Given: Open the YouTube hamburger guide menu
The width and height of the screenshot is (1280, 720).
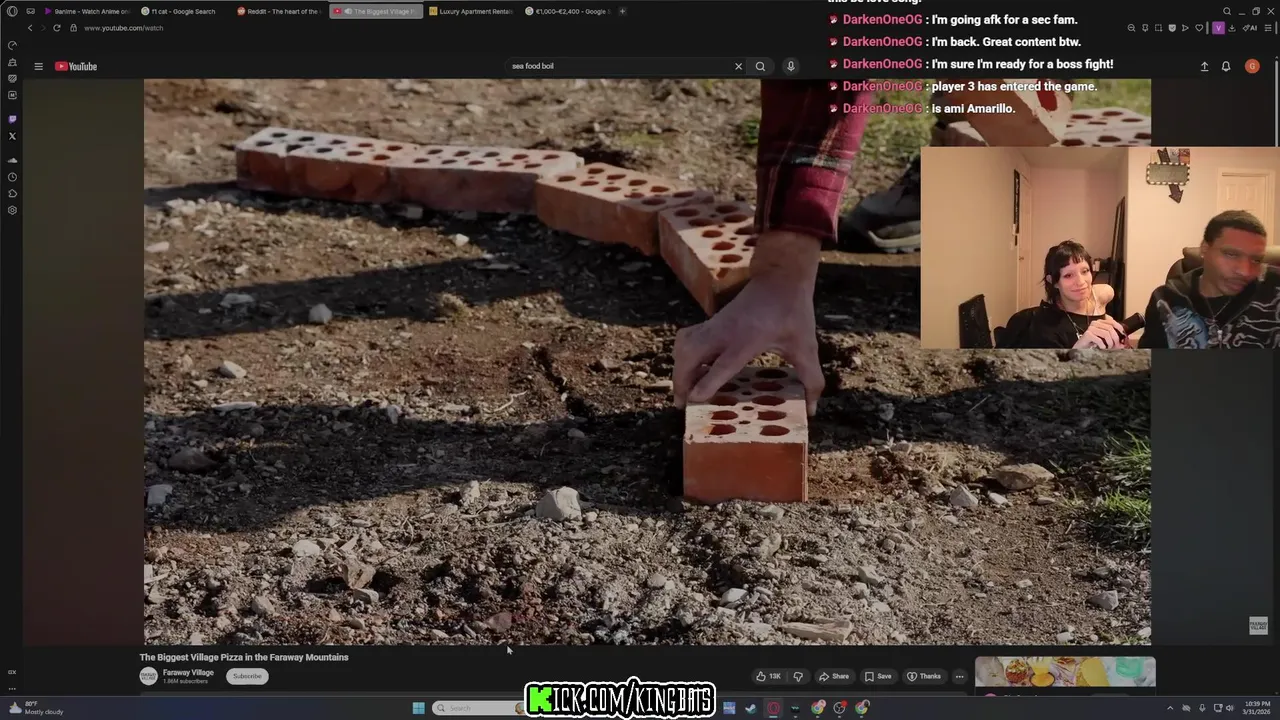Looking at the screenshot, I should click(x=38, y=66).
